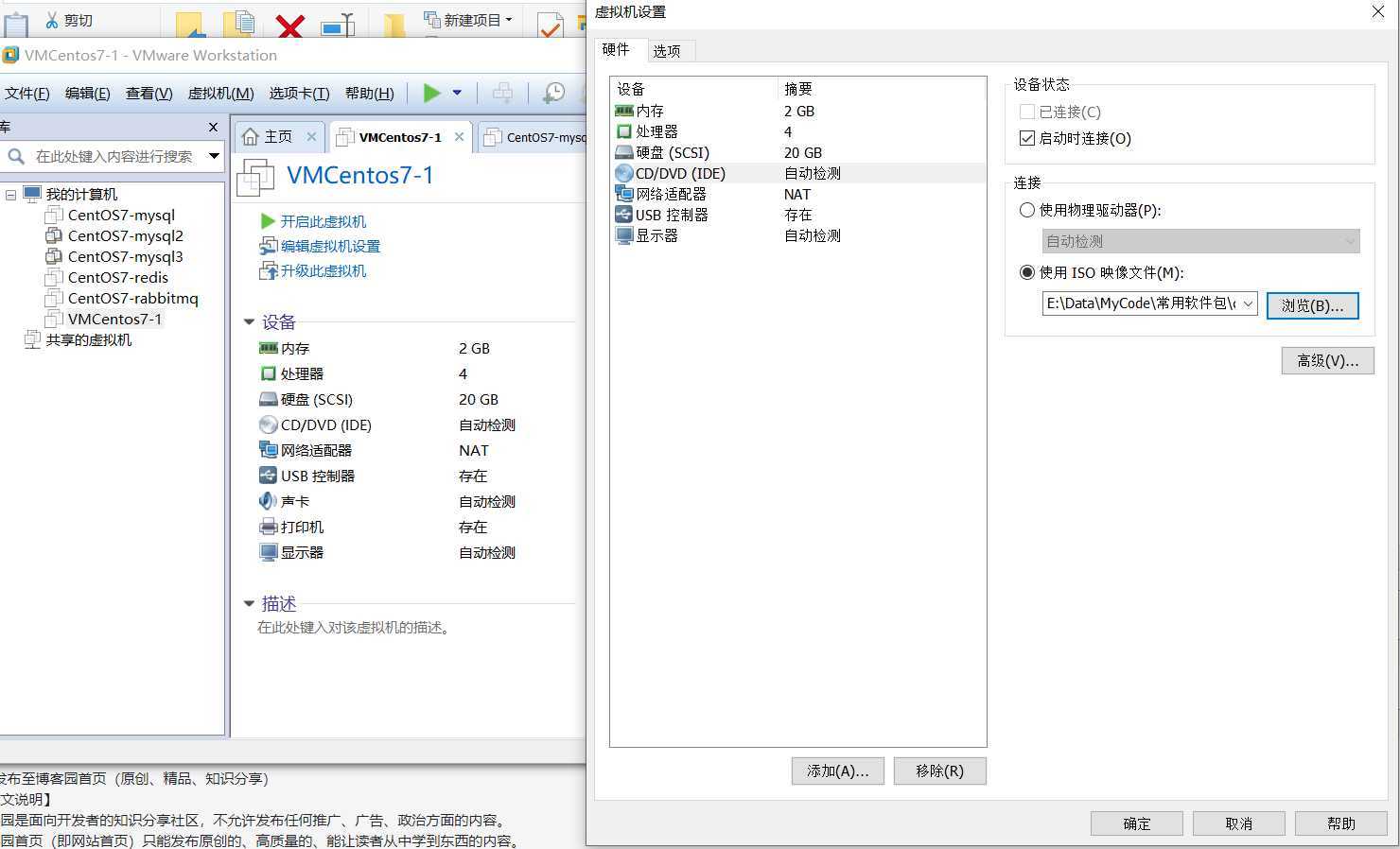Click the search magnifier icon in library panel
The height and width of the screenshot is (849, 1400).
(16, 156)
